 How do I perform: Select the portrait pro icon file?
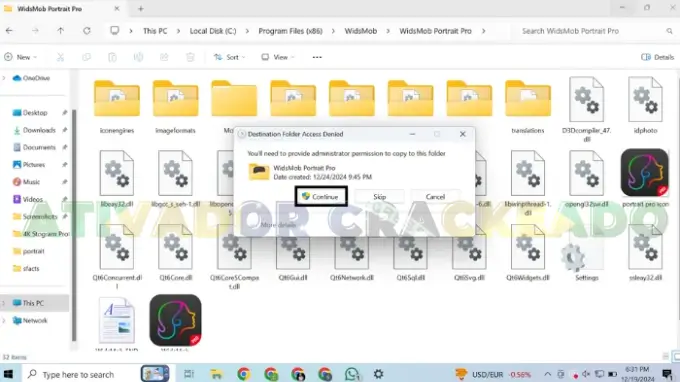(x=645, y=178)
